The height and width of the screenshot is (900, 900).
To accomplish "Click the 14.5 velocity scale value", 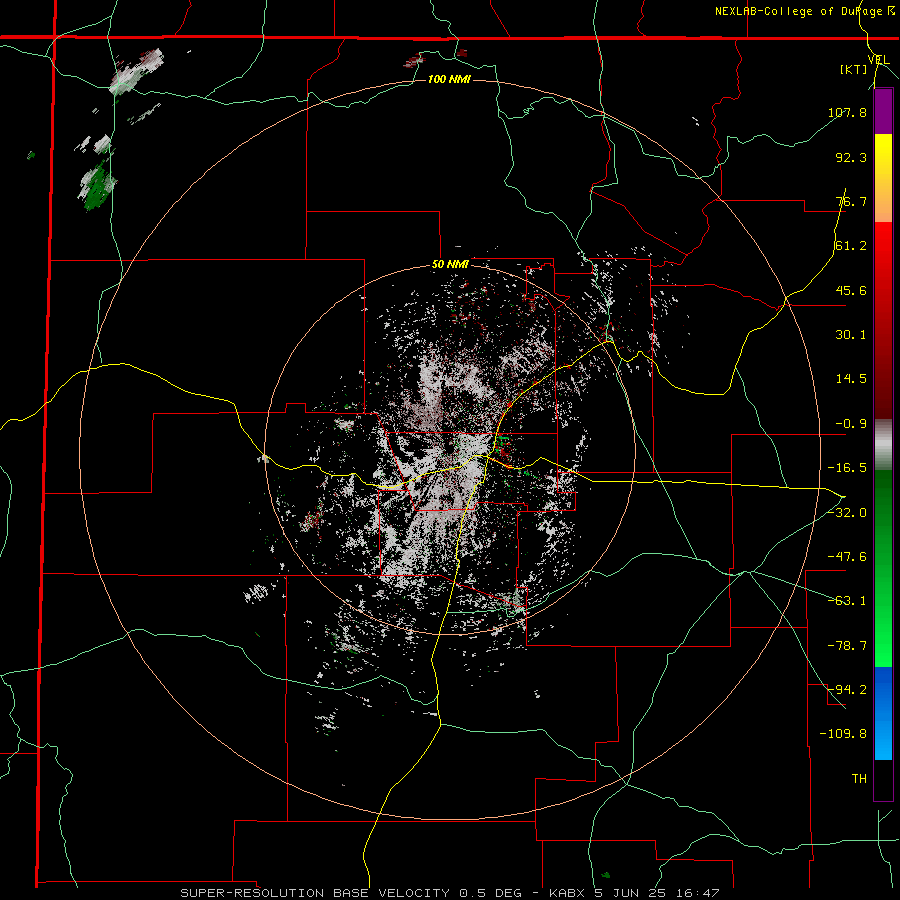I will [851, 379].
